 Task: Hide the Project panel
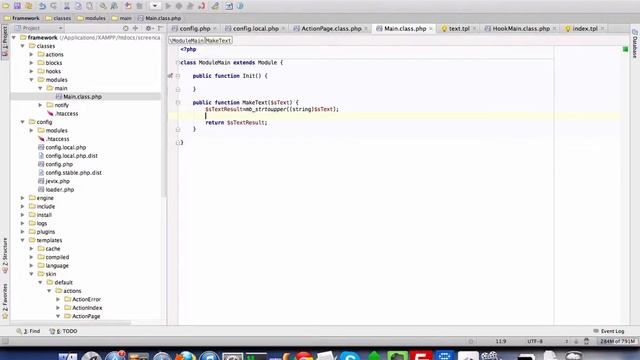[160, 28]
